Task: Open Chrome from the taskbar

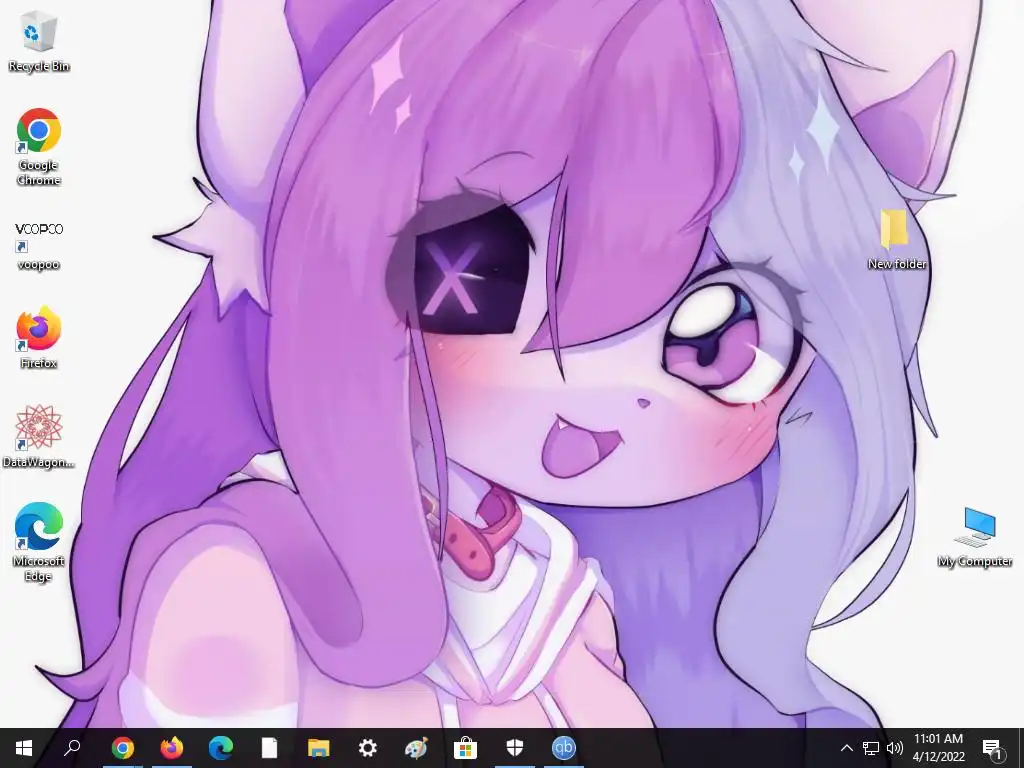Action: click(x=123, y=748)
